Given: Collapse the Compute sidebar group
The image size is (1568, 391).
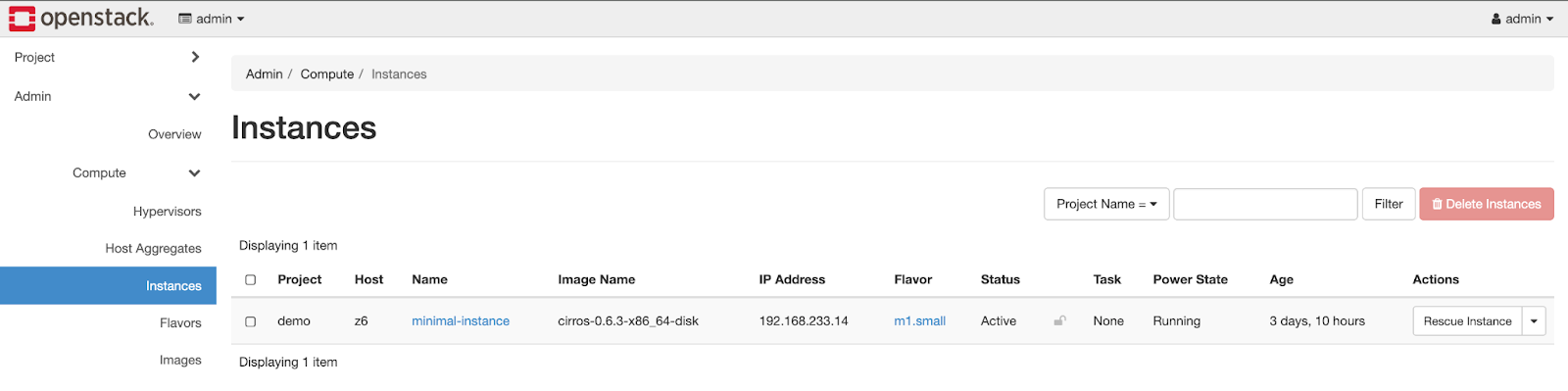Looking at the screenshot, I should [194, 172].
